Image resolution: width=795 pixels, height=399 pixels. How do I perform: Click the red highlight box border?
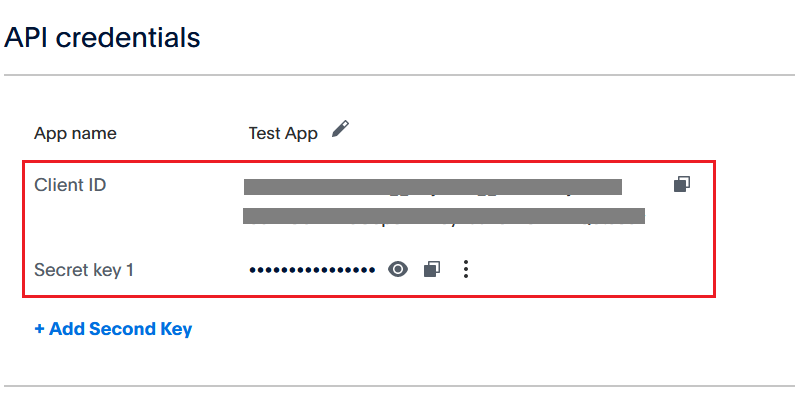369,161
